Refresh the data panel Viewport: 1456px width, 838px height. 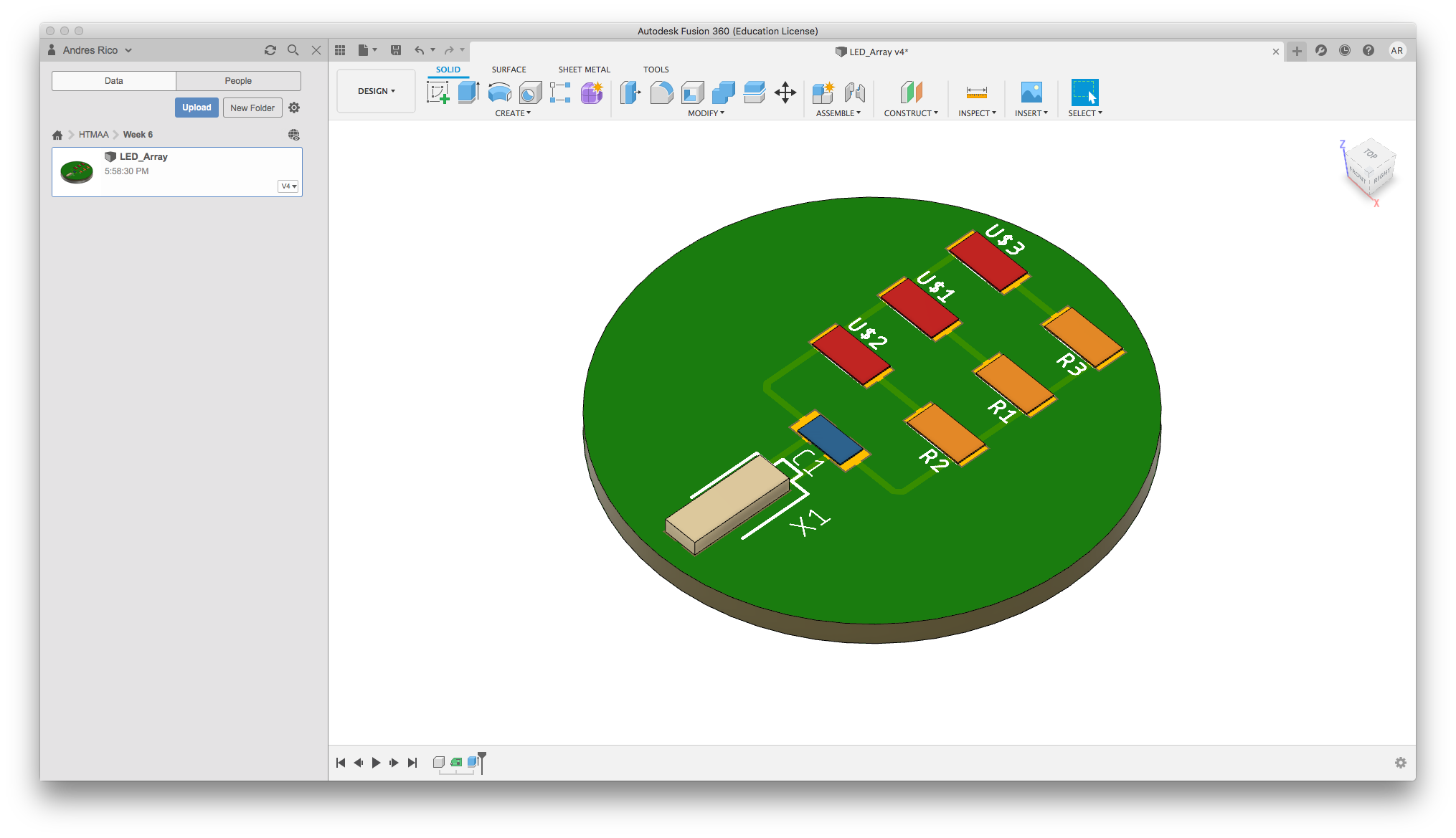pyautogui.click(x=270, y=50)
